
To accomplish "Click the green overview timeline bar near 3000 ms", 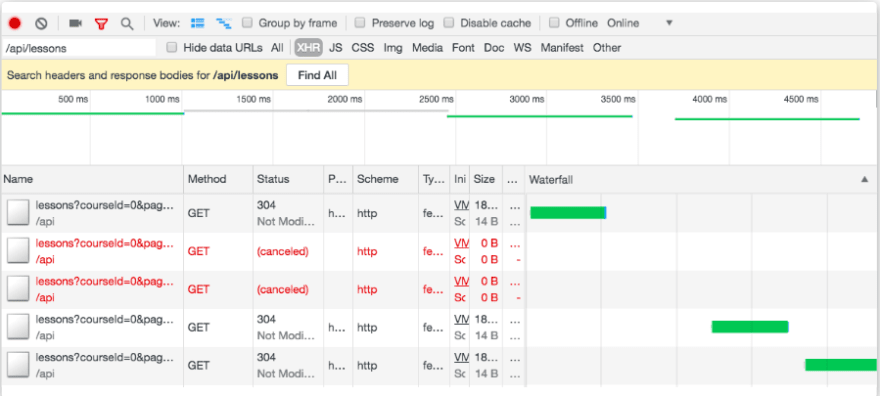I will 539,116.
